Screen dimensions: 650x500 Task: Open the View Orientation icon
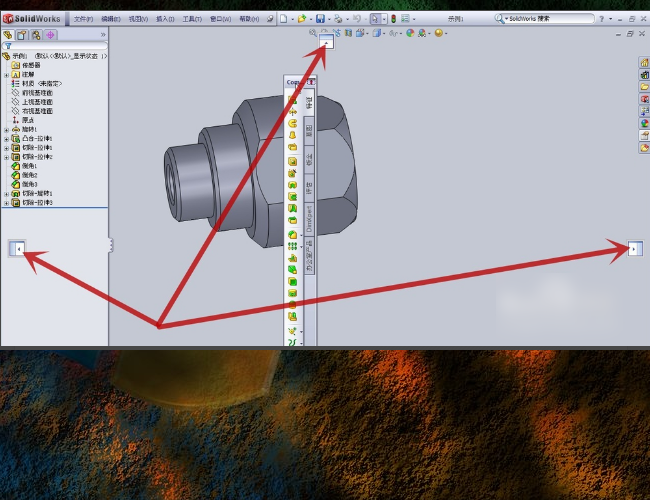click(360, 33)
